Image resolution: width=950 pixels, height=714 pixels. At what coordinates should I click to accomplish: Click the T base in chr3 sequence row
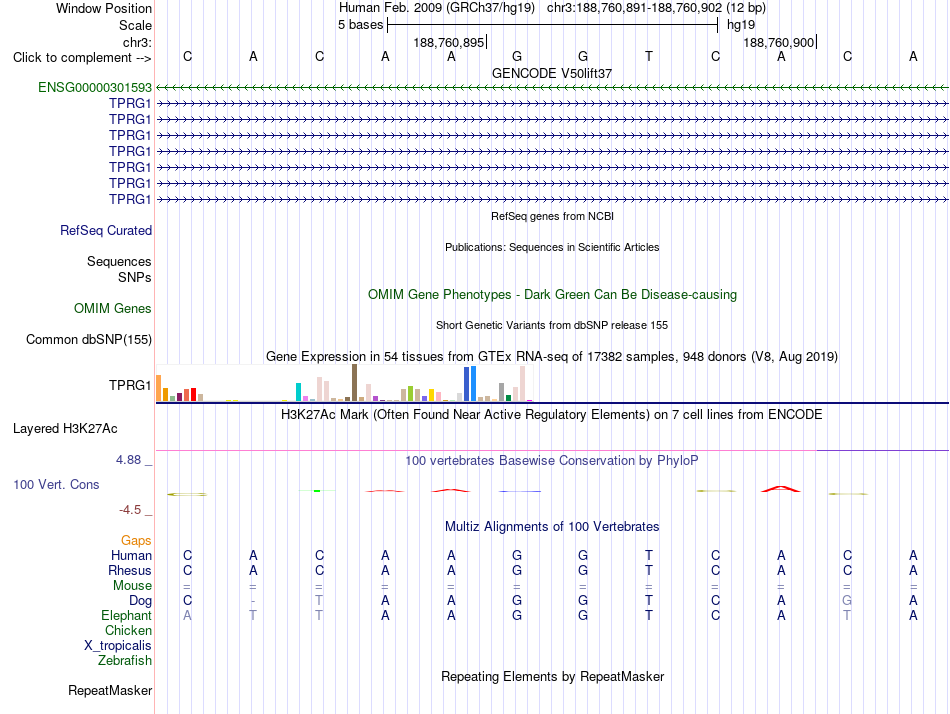point(649,57)
